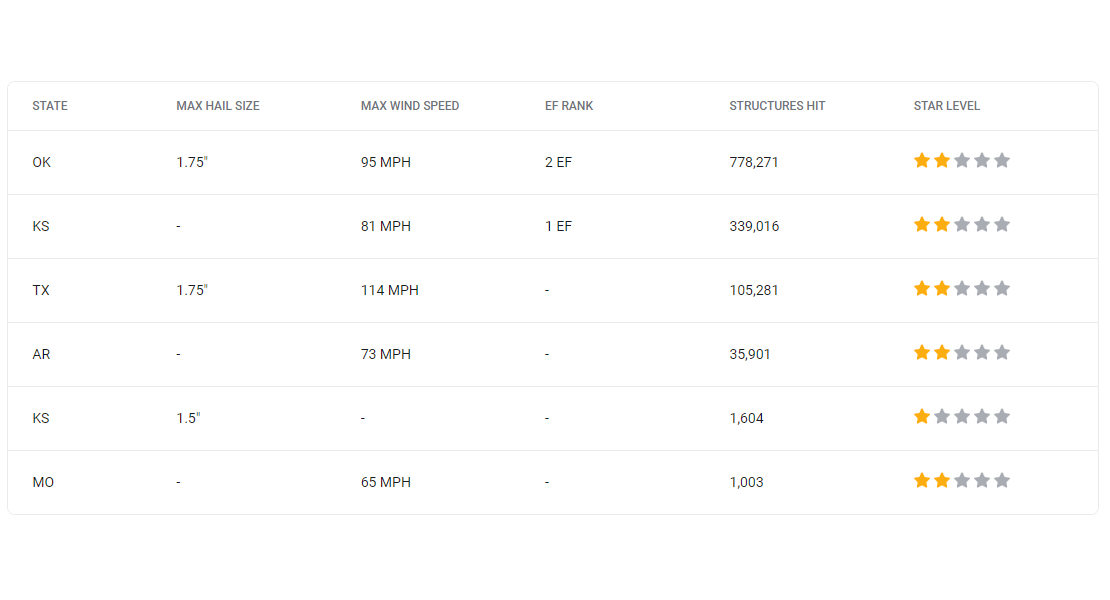The height and width of the screenshot is (600, 1110).
Task: Click the second gray star in 1.5" hail row
Action: [x=962, y=417]
